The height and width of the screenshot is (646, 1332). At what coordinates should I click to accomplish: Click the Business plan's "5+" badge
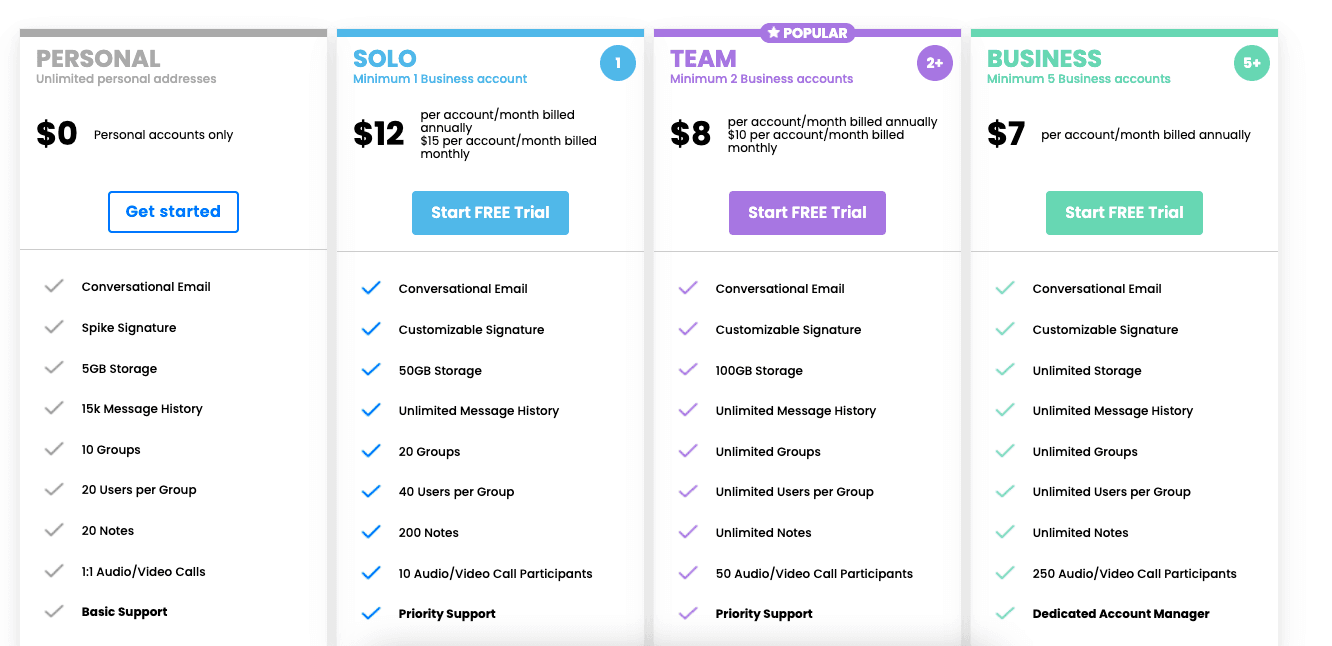click(1251, 62)
